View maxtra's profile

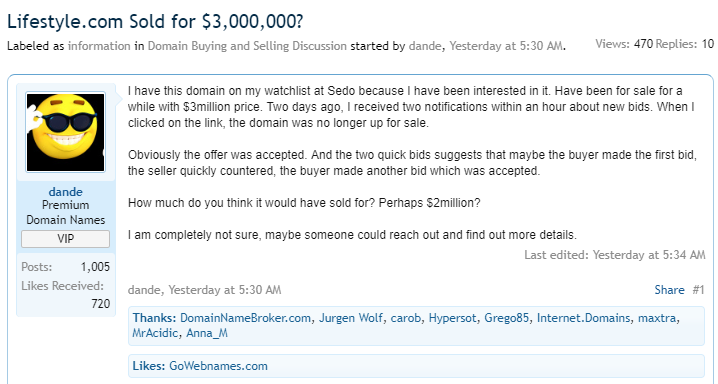(x=657, y=318)
